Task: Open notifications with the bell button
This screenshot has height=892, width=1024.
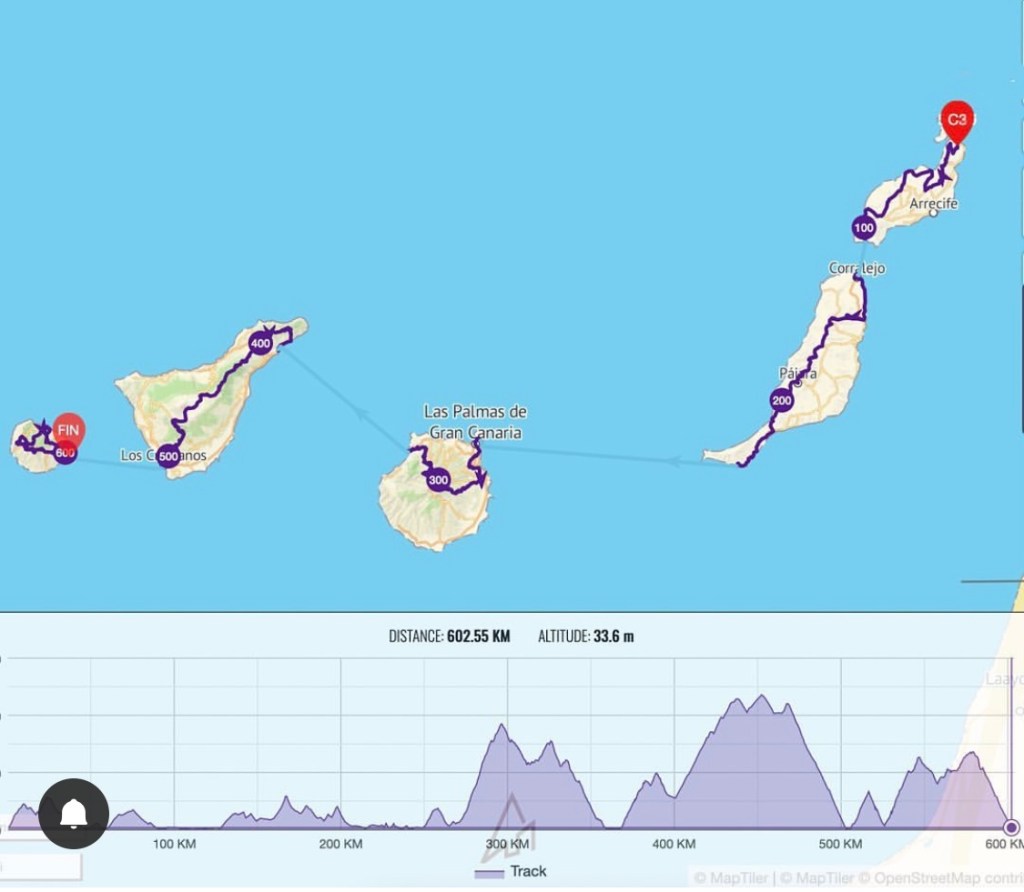Action: tap(74, 814)
